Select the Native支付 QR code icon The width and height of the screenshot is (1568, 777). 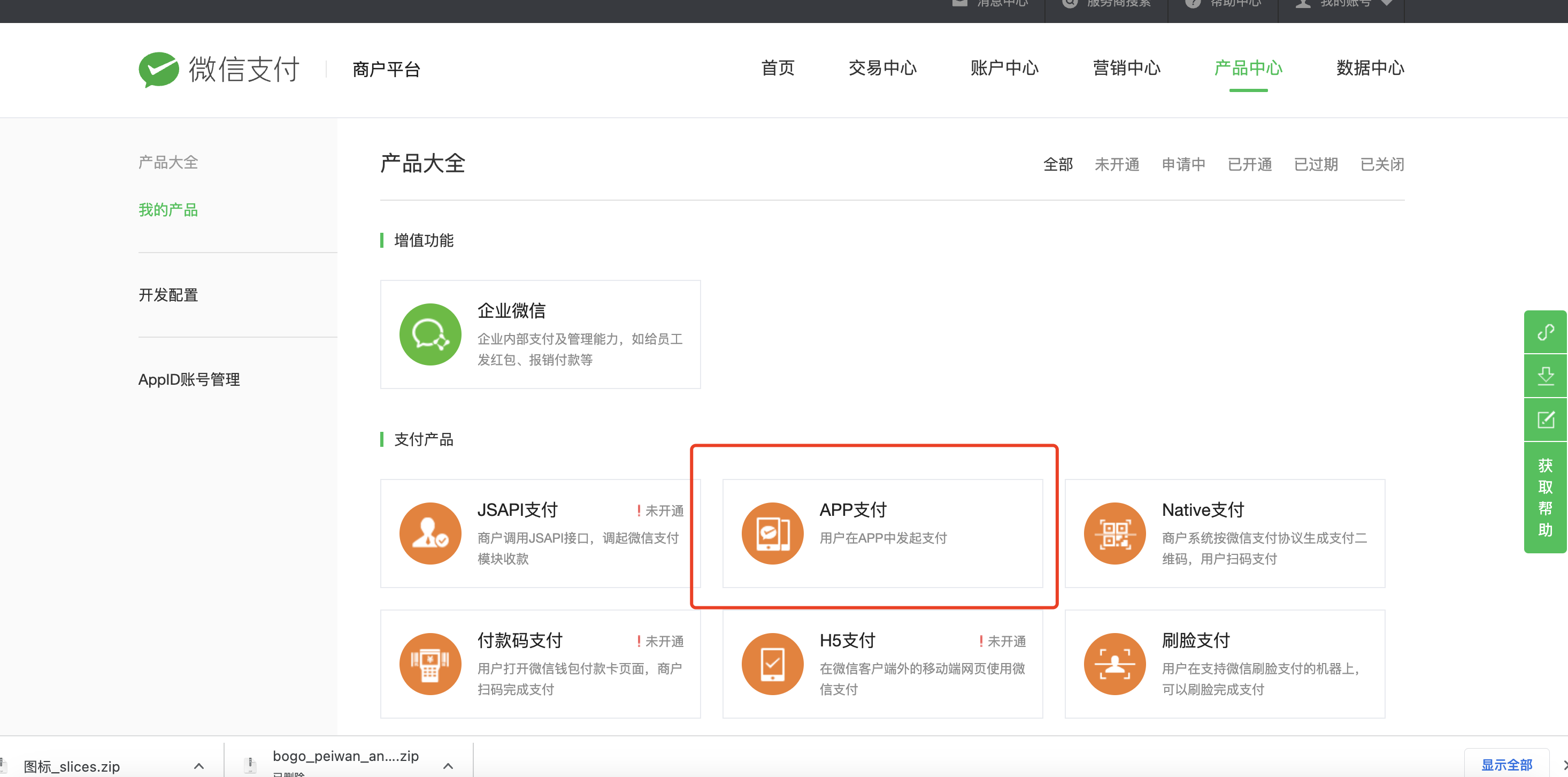tap(1114, 534)
